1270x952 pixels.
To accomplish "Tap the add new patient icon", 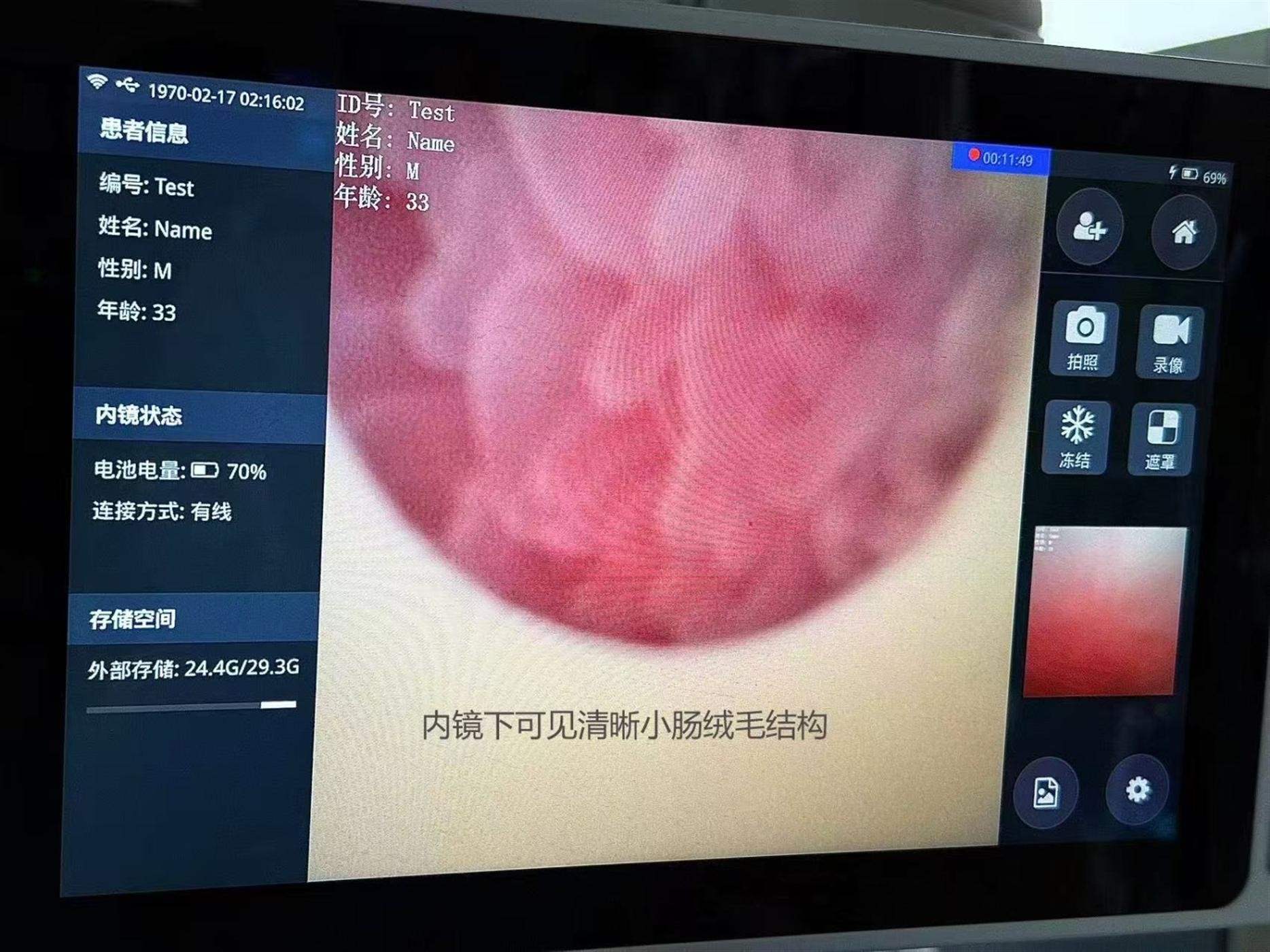I will tap(1089, 227).
